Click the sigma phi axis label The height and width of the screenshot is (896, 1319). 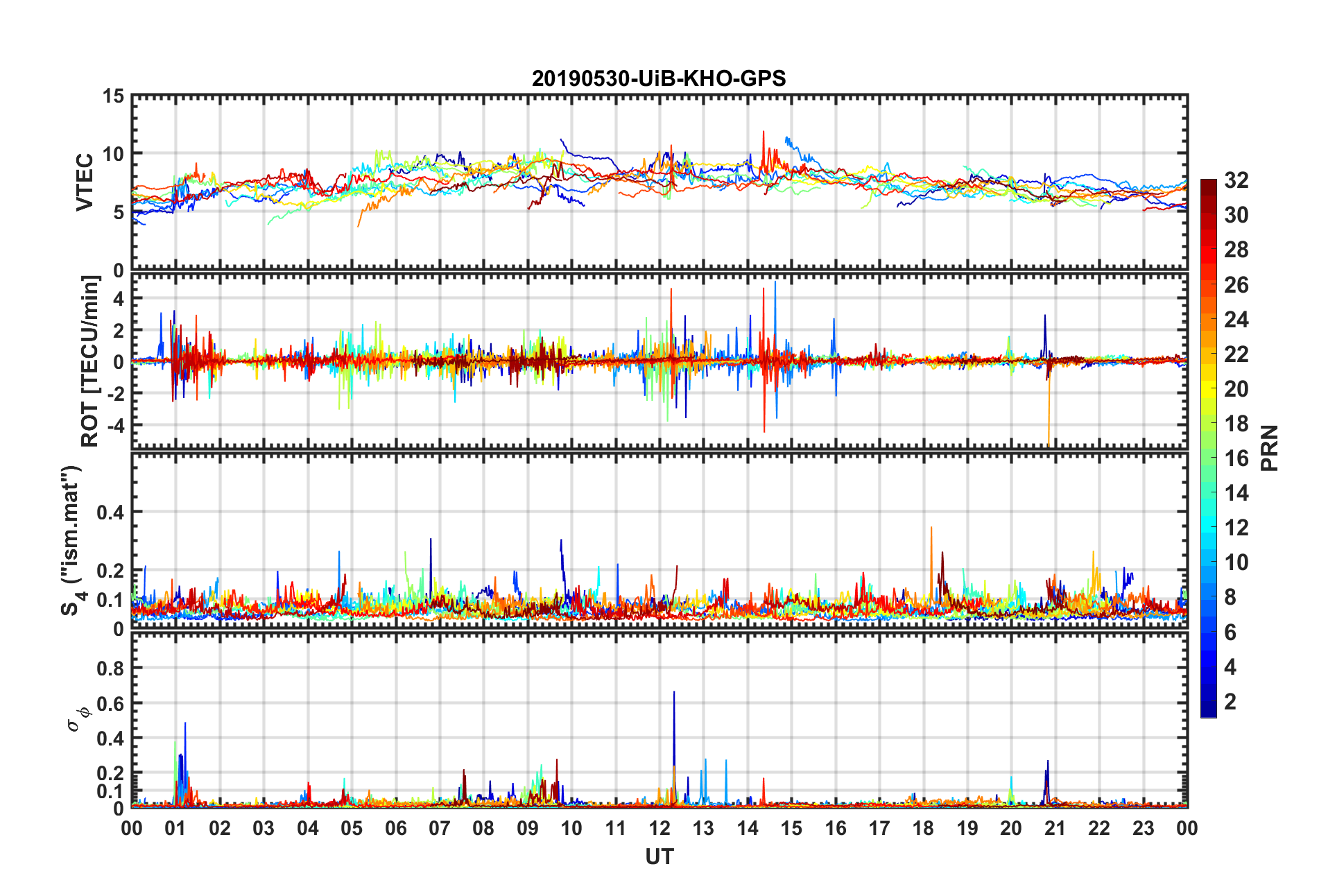[78, 718]
